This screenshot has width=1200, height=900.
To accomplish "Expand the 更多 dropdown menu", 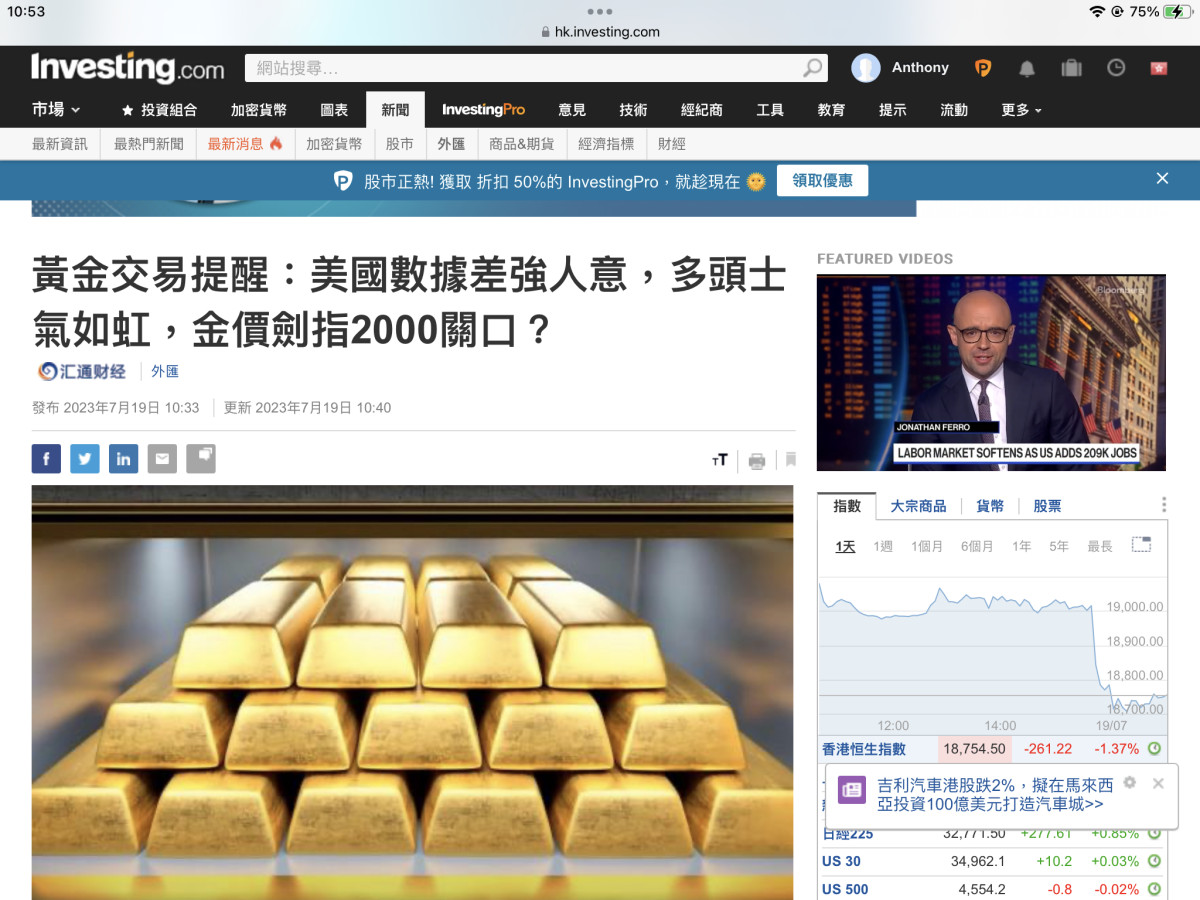I will coord(1022,110).
